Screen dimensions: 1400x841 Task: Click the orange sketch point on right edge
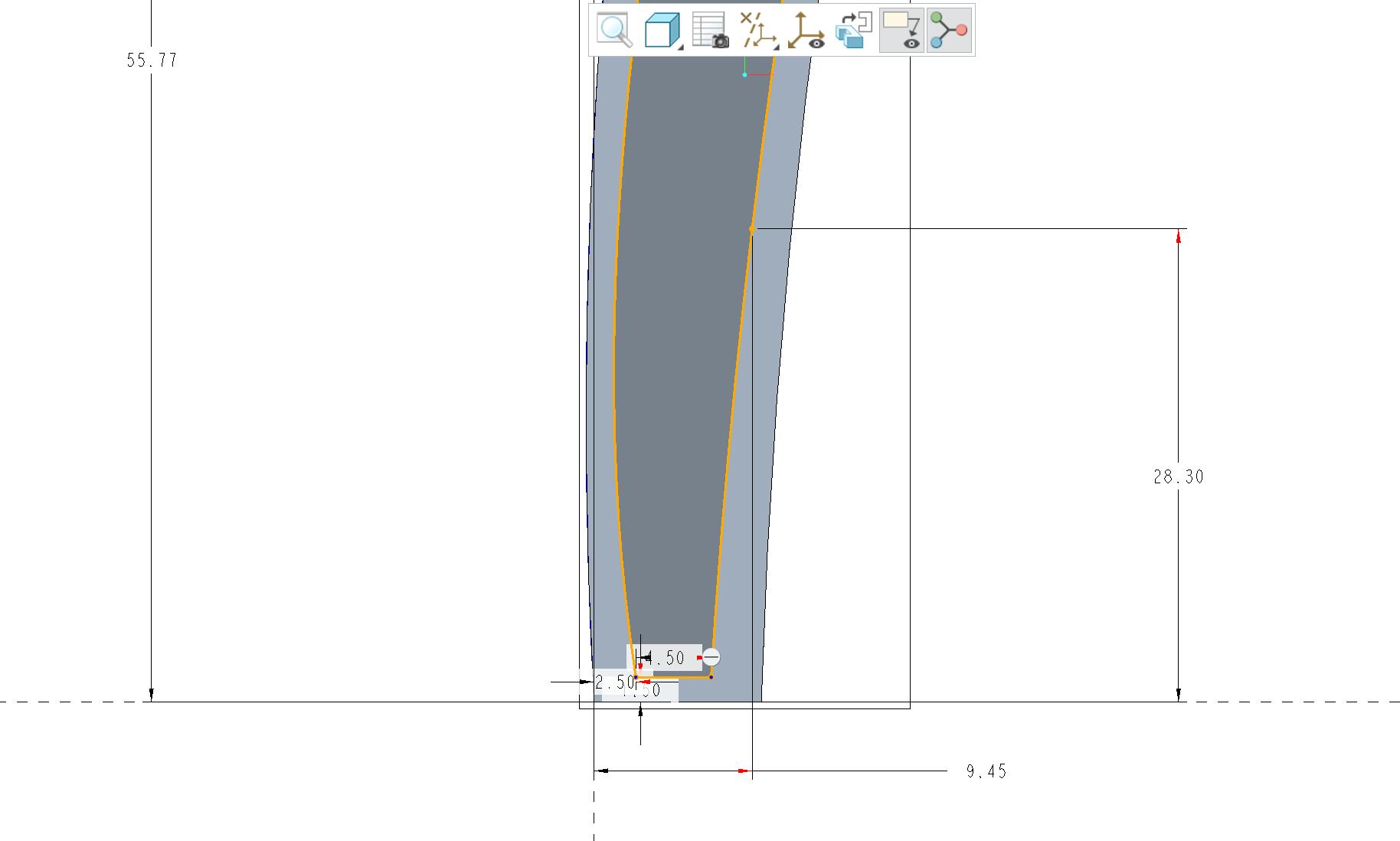click(x=752, y=229)
